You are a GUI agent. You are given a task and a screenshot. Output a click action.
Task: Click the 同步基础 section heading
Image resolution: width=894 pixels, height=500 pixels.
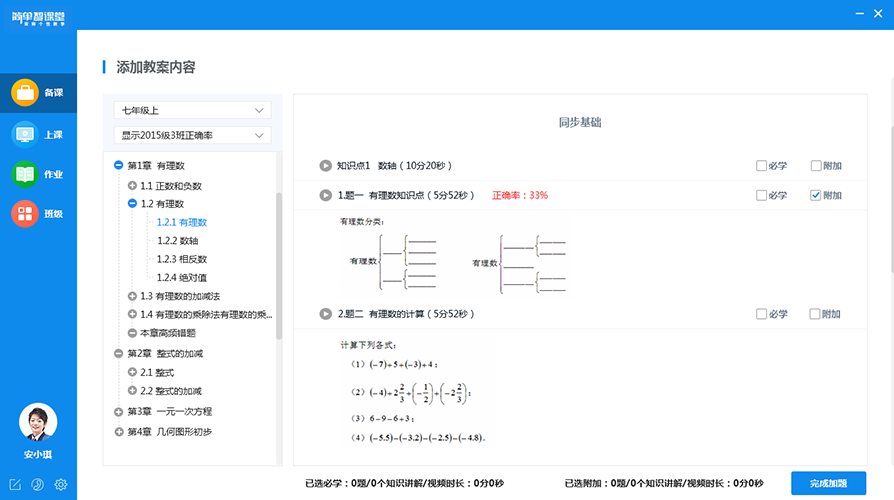click(x=580, y=123)
